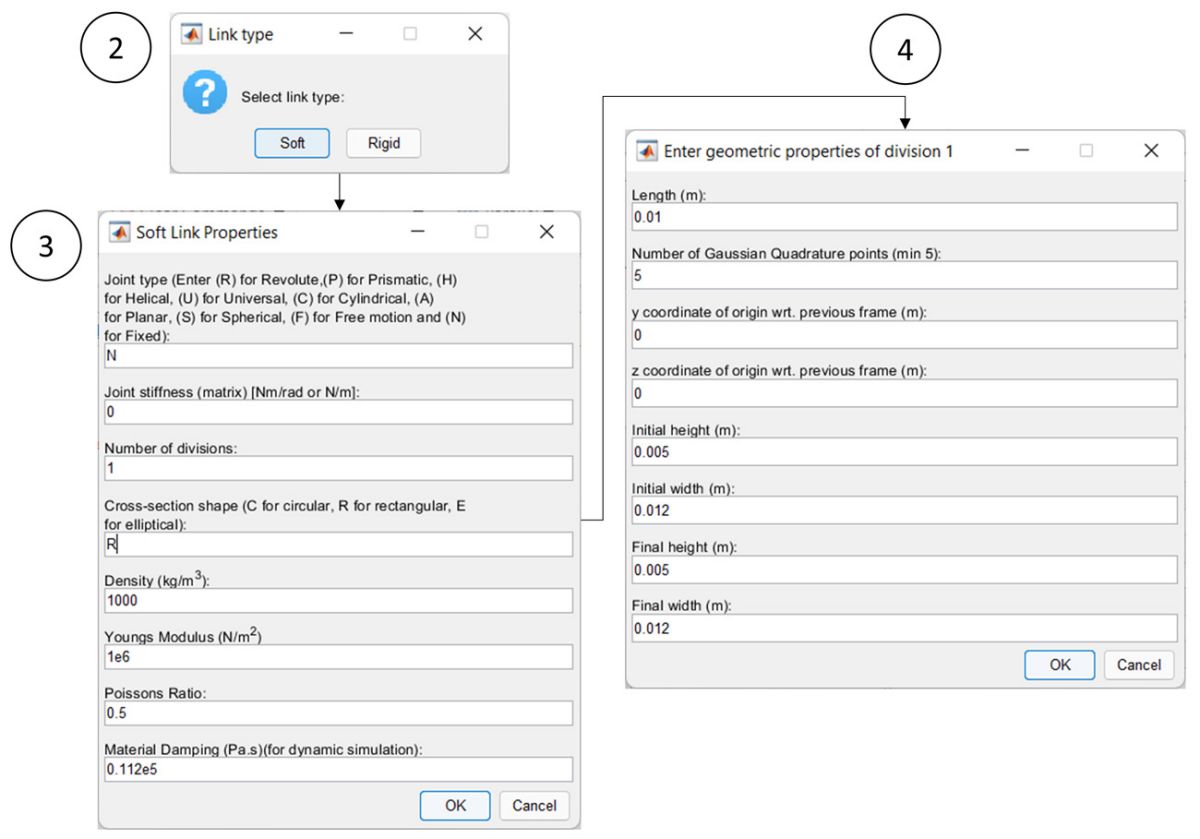Click the Density field showing 1000

coord(338,600)
